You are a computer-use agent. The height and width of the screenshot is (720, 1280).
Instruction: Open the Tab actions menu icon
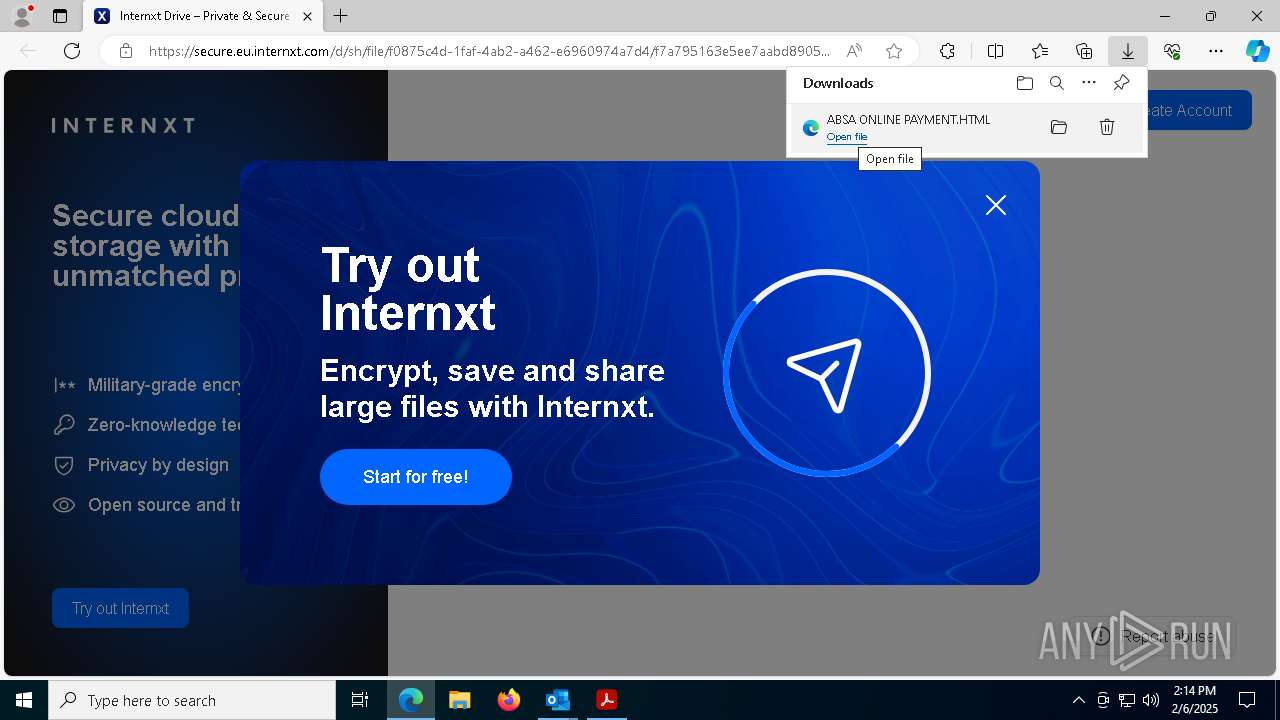(x=59, y=16)
